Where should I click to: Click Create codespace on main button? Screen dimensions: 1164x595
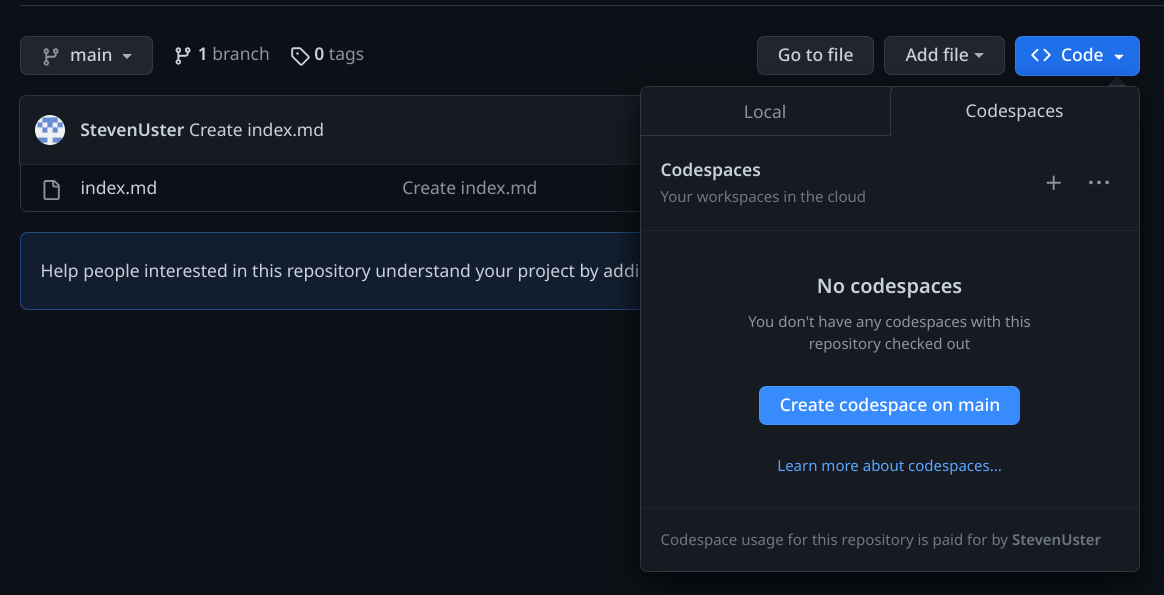click(889, 405)
